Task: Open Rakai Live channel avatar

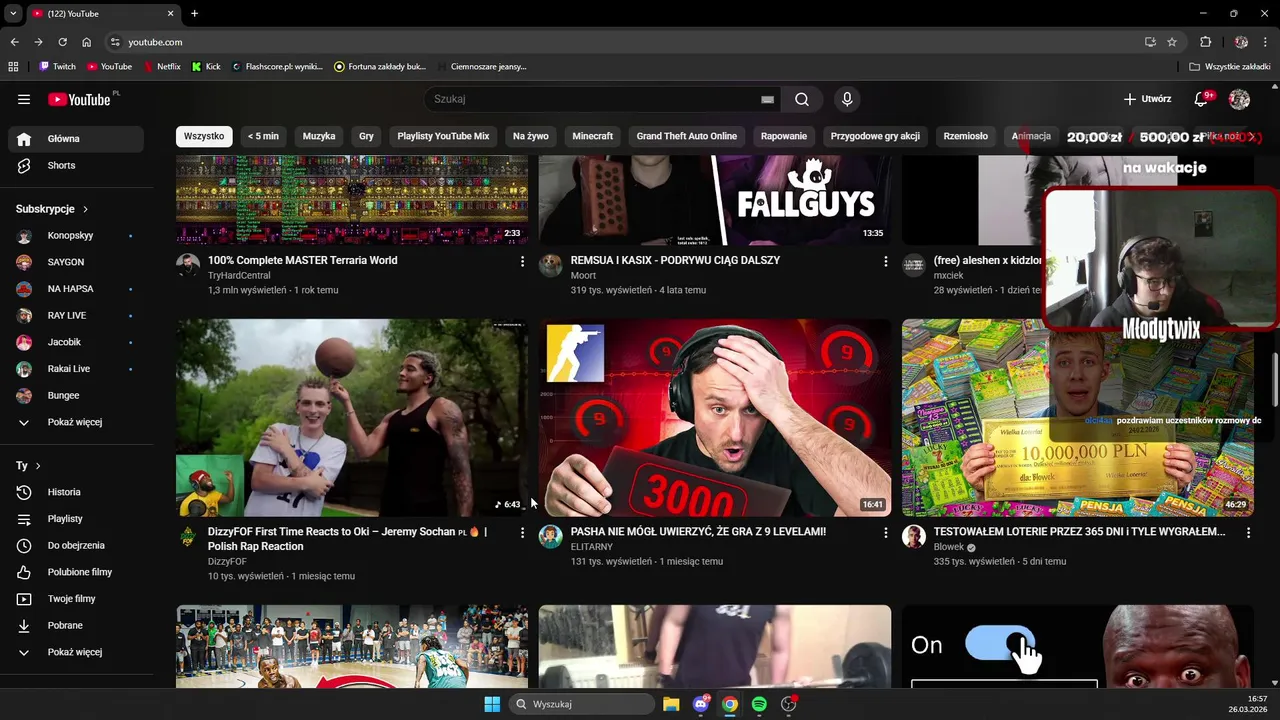Action: coord(24,369)
